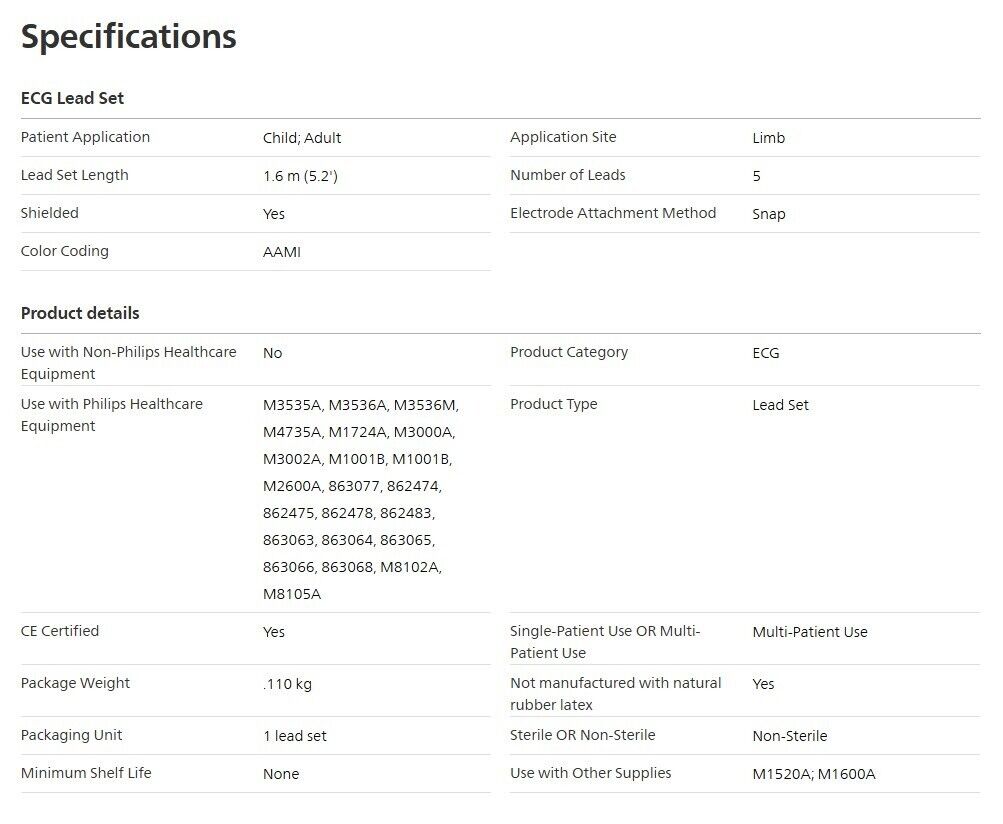
Task: Click the CE Certified label
Action: point(59,631)
